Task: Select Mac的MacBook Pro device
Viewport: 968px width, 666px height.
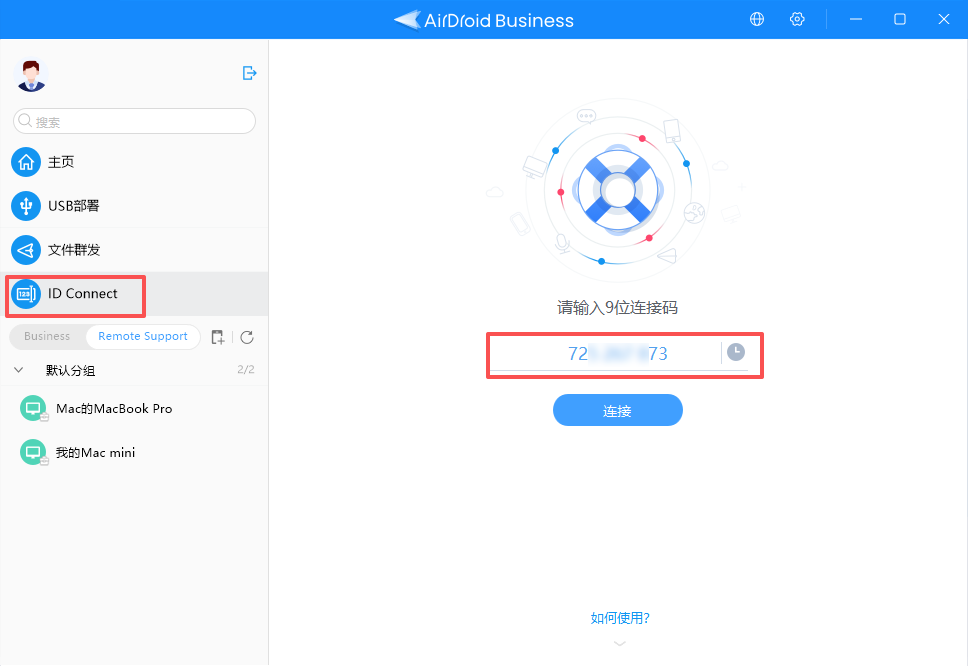Action: pos(134,409)
